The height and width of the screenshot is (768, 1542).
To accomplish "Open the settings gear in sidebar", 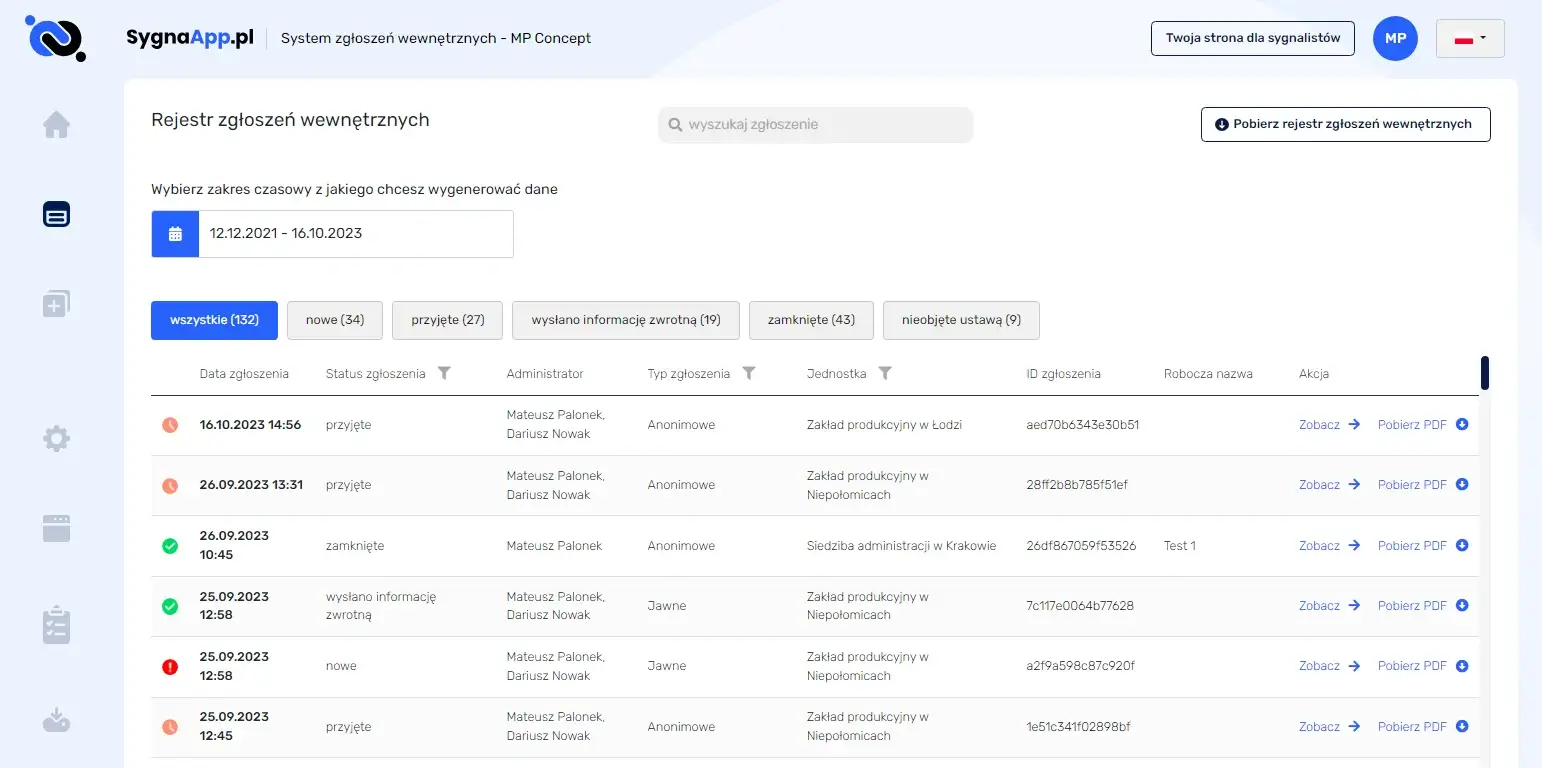I will point(56,438).
